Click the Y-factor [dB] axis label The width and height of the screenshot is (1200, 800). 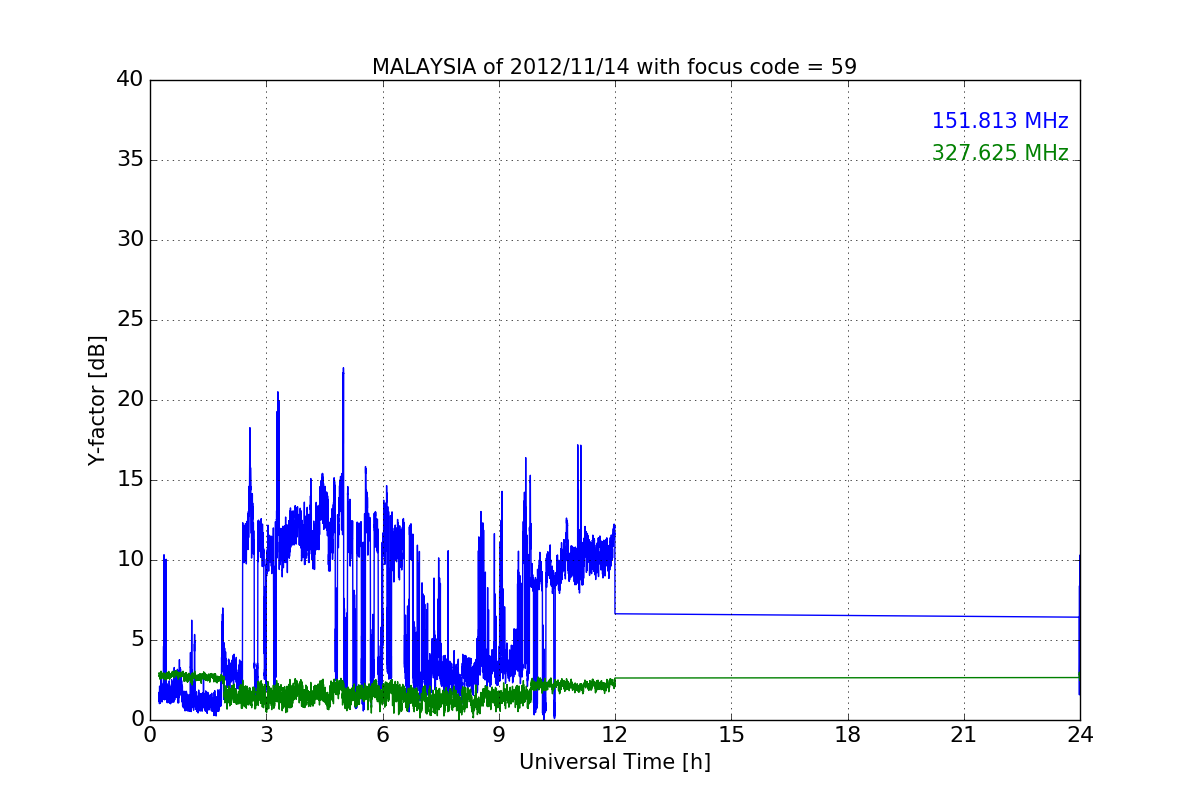coord(97,400)
